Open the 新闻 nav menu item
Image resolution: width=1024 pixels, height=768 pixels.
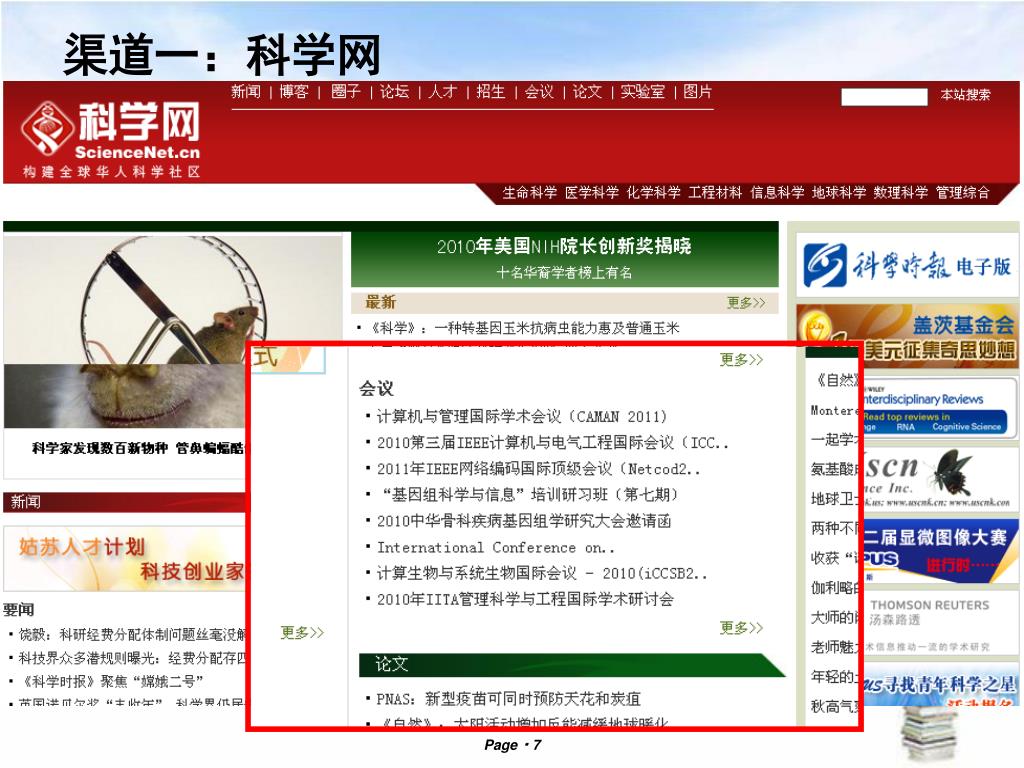tap(246, 91)
